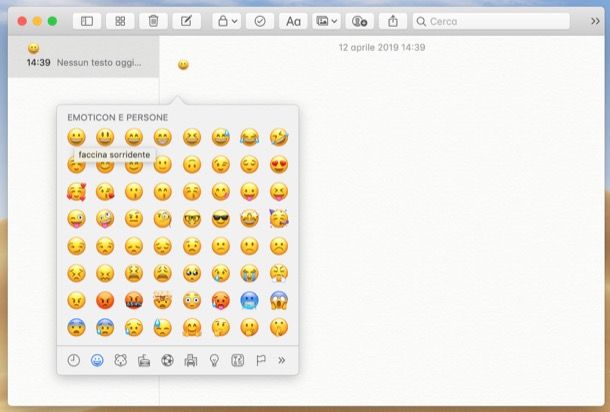Insert the winking face emoji

click(x=221, y=165)
